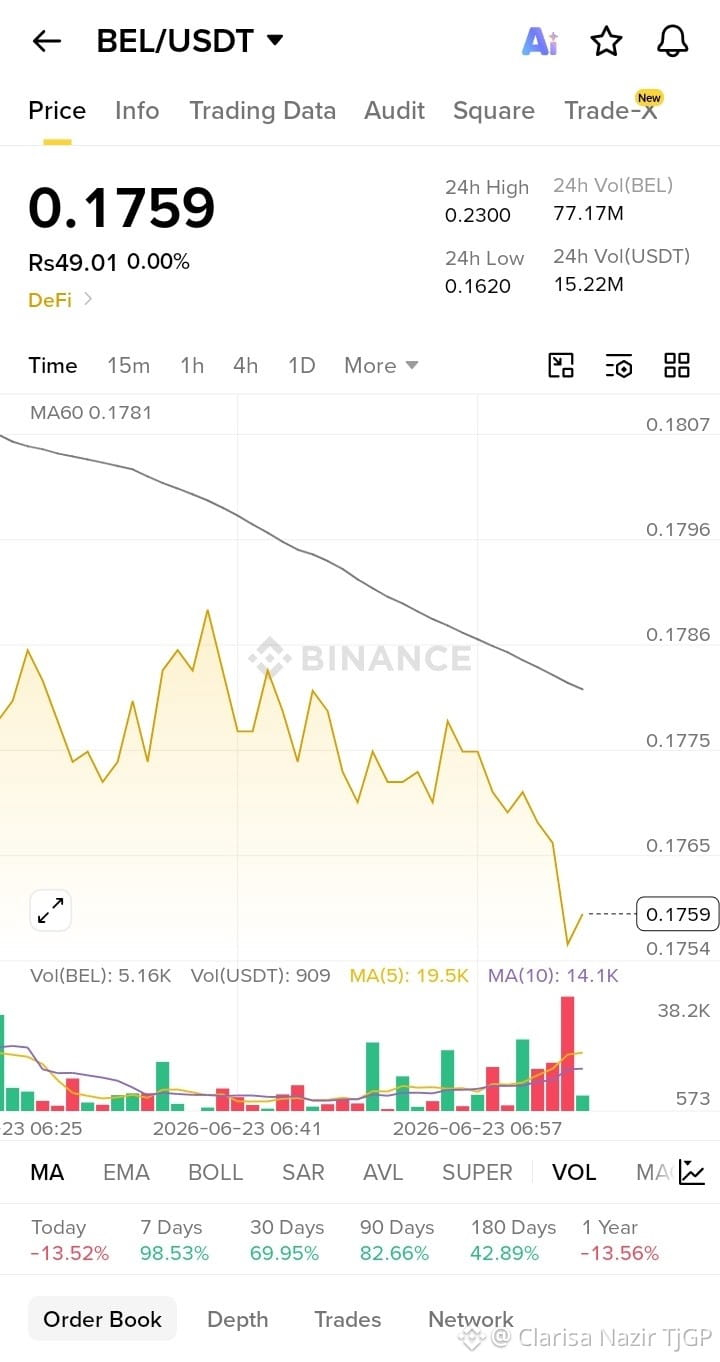Tap the back arrow icon
Viewport: 720px width, 1362px height.
pos(47,41)
